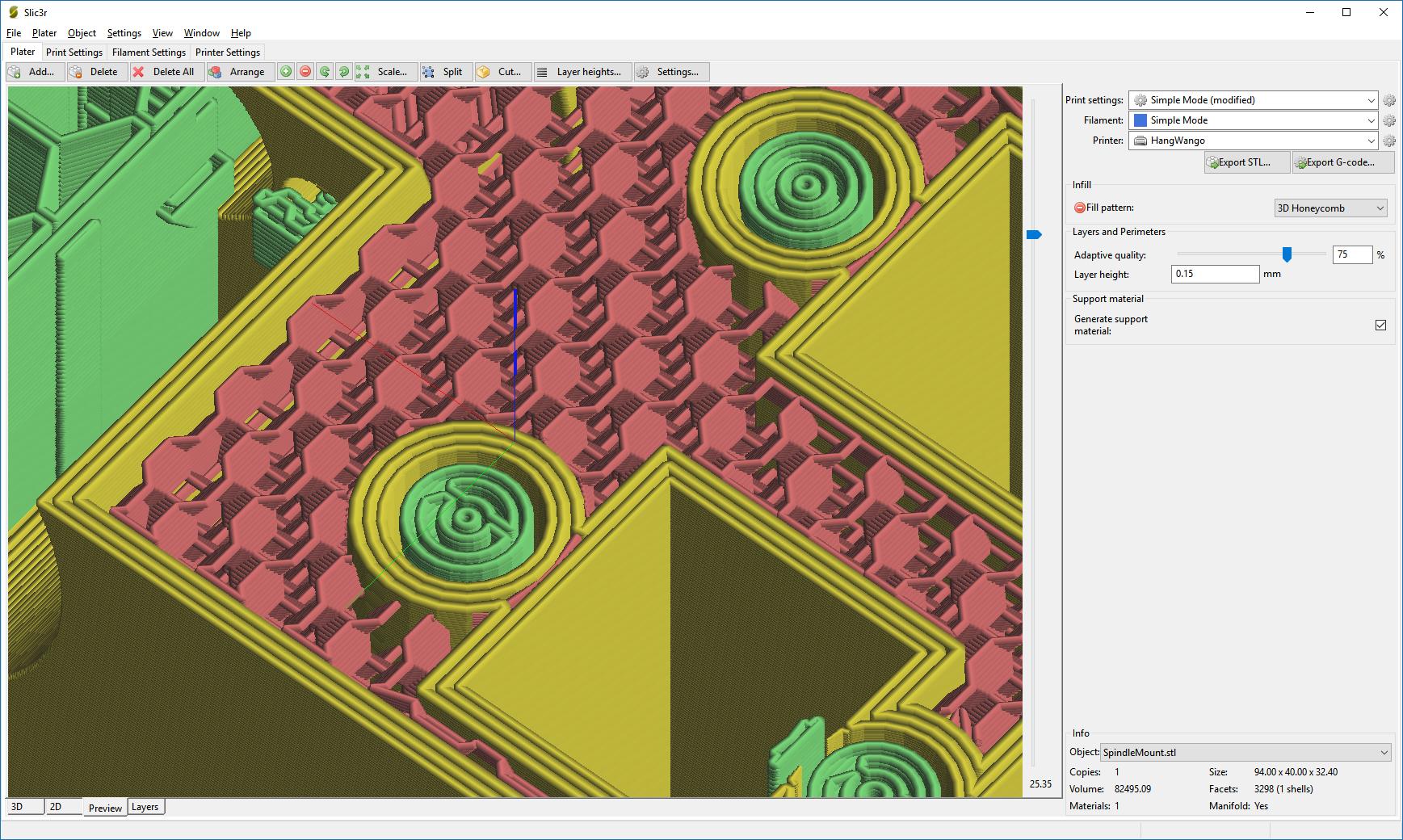Open the File menu

point(14,33)
